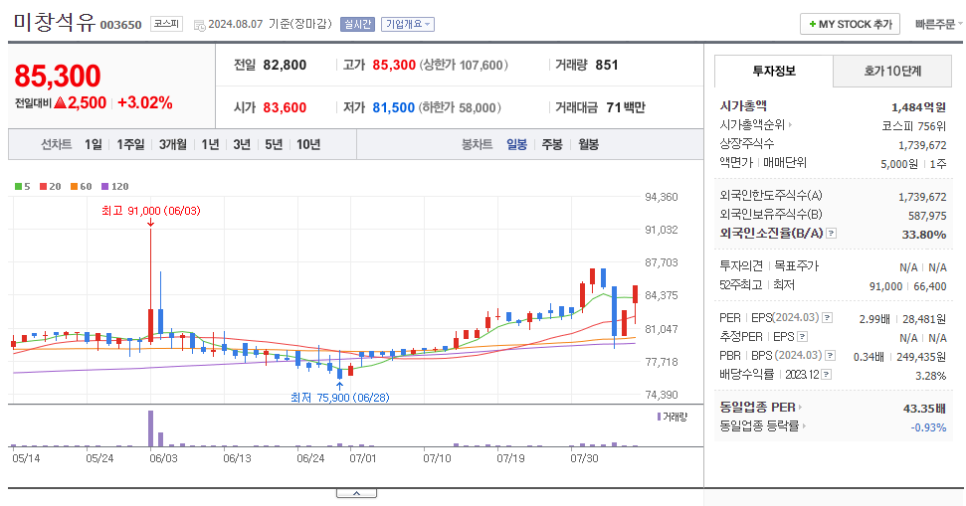Select the 1주일 line chart period
The height and width of the screenshot is (506, 966).
point(131,144)
